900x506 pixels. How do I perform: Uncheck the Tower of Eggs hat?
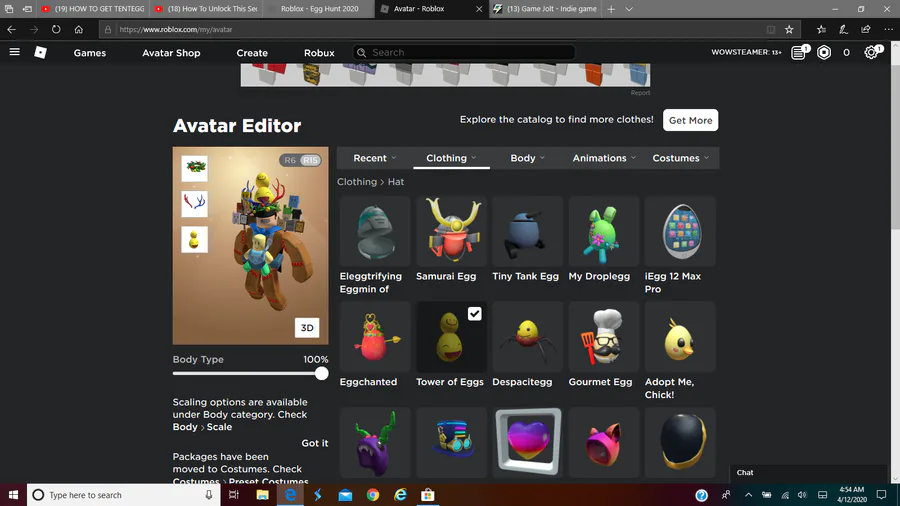(x=474, y=314)
